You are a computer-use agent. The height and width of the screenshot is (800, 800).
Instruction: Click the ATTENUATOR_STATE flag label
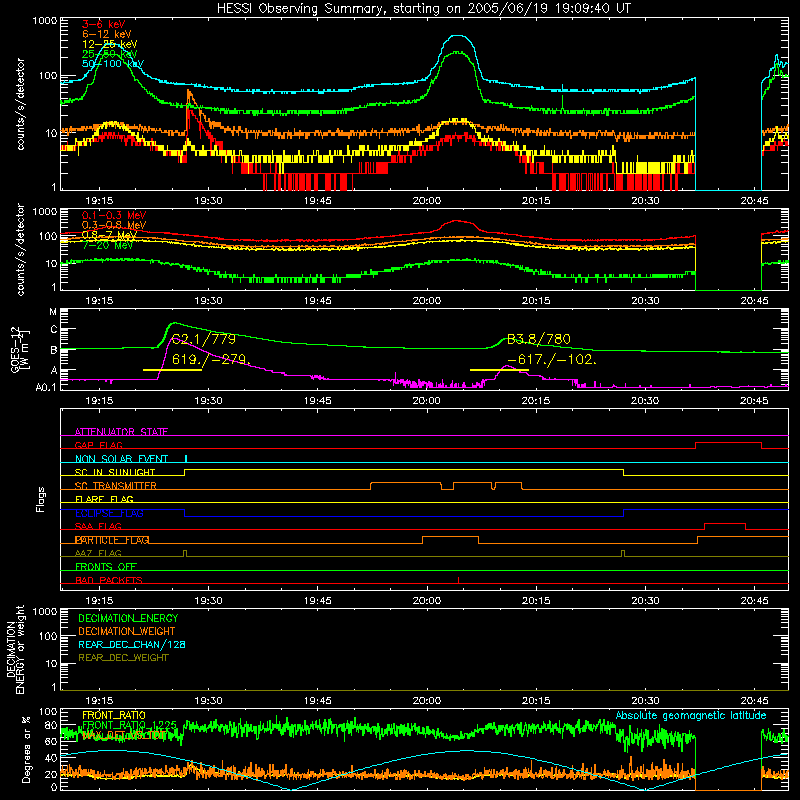point(121,432)
